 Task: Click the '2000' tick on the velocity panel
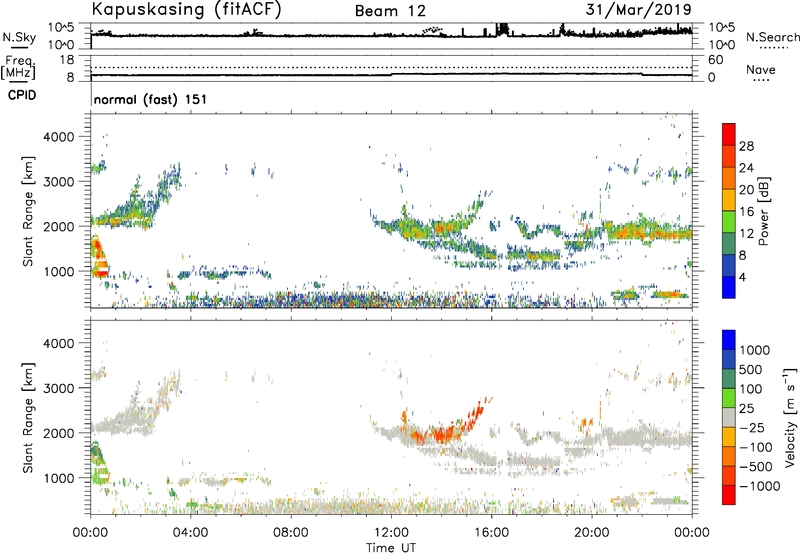(58, 433)
